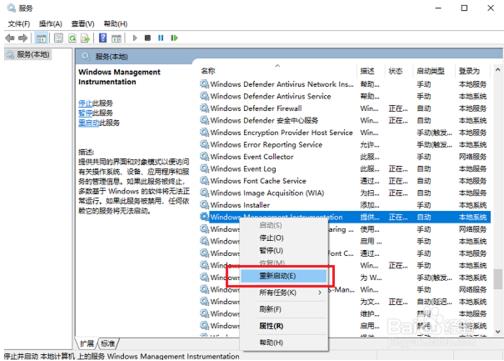Select Windows Image Acquisition (WIA) row

click(345, 193)
